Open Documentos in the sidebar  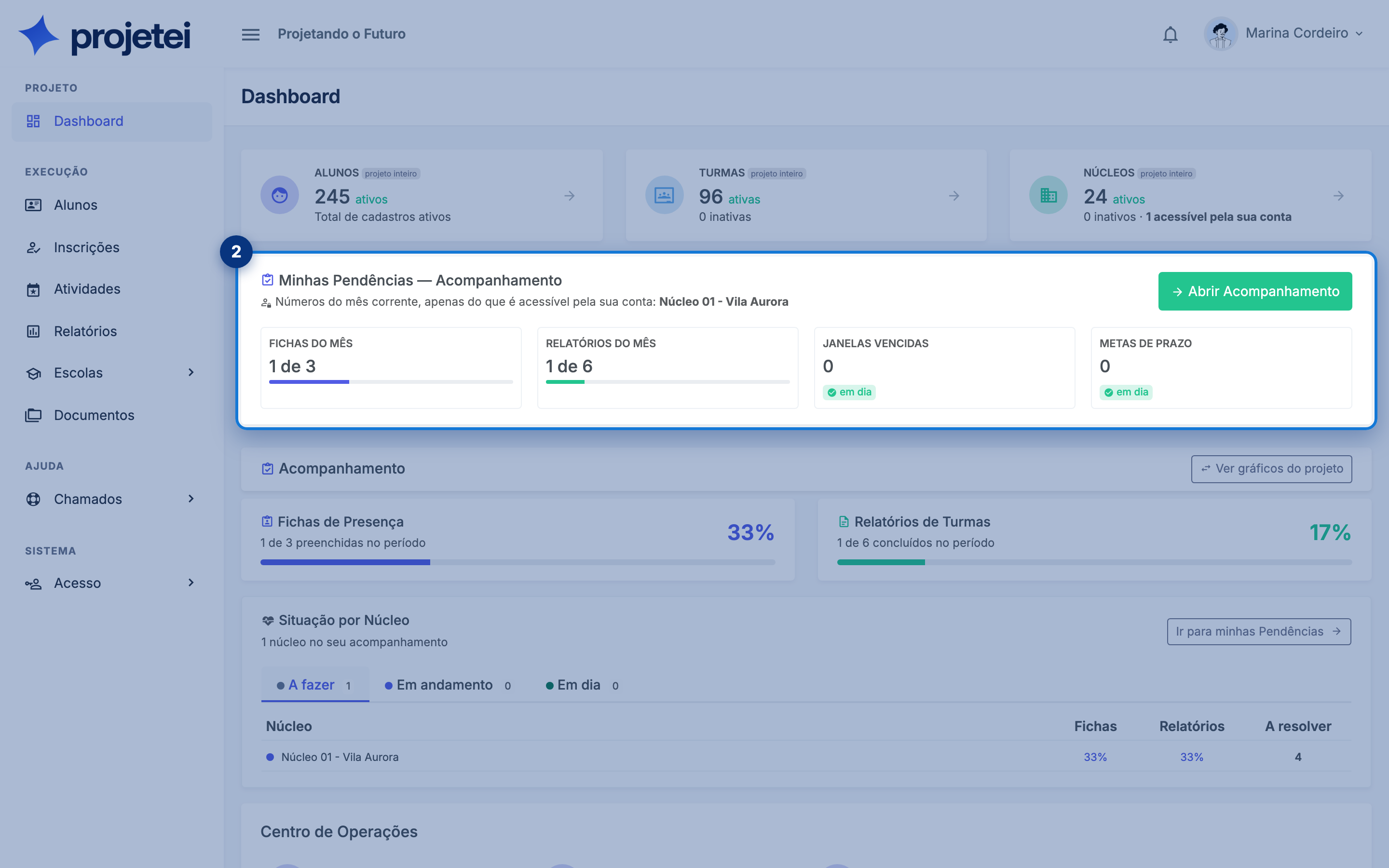pos(112,415)
